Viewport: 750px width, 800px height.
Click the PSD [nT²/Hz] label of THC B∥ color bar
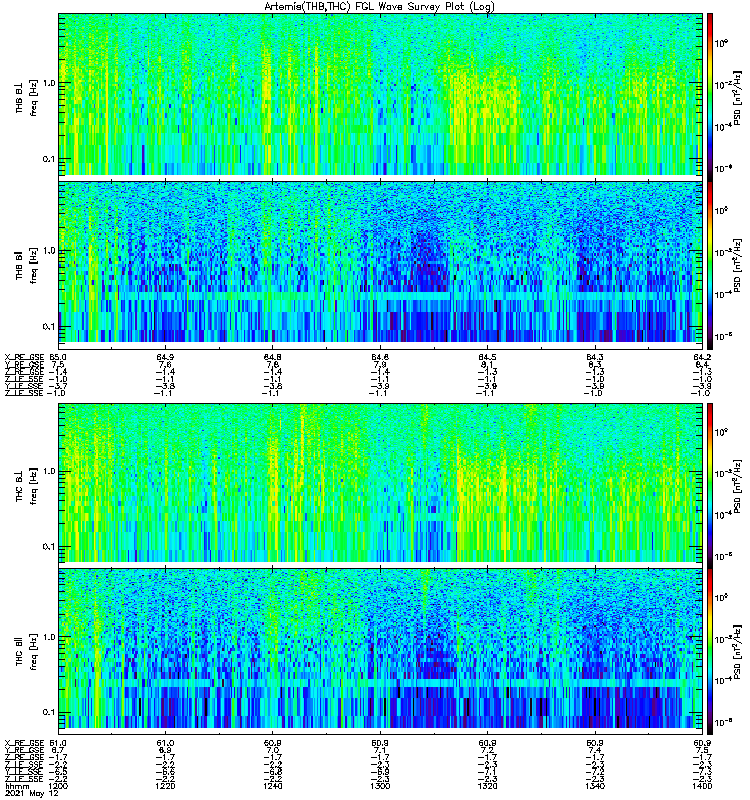click(x=738, y=653)
